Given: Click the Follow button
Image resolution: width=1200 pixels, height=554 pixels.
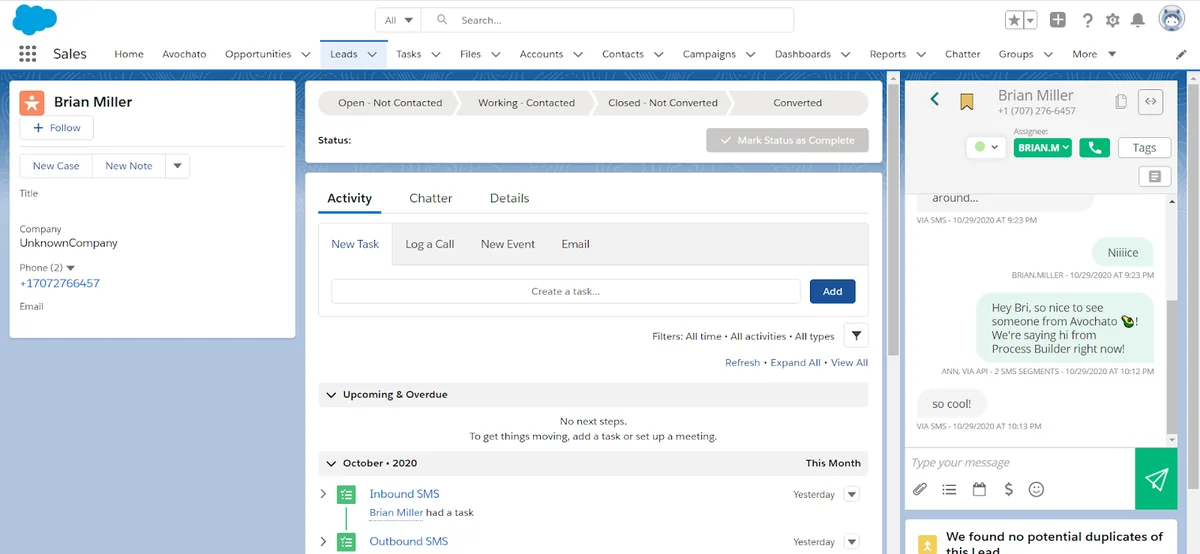Looking at the screenshot, I should point(57,128).
